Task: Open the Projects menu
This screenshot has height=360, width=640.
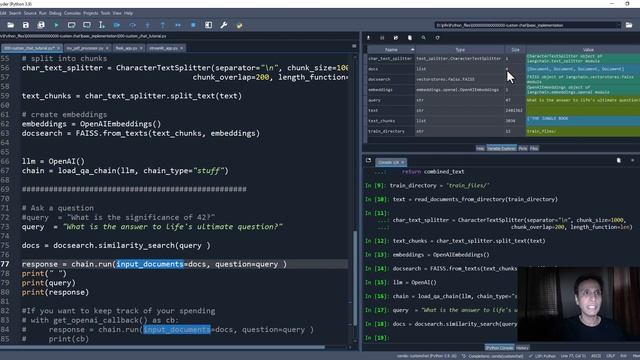Action: click(91, 13)
